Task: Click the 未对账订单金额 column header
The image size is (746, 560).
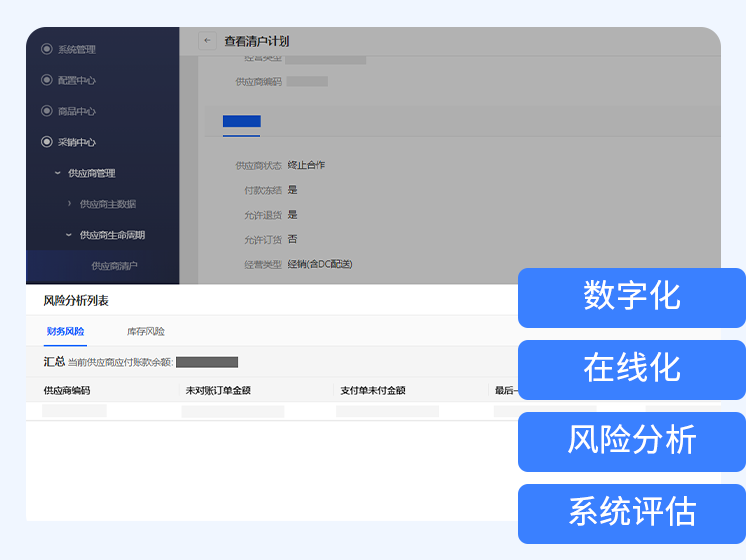Action: click(x=218, y=390)
